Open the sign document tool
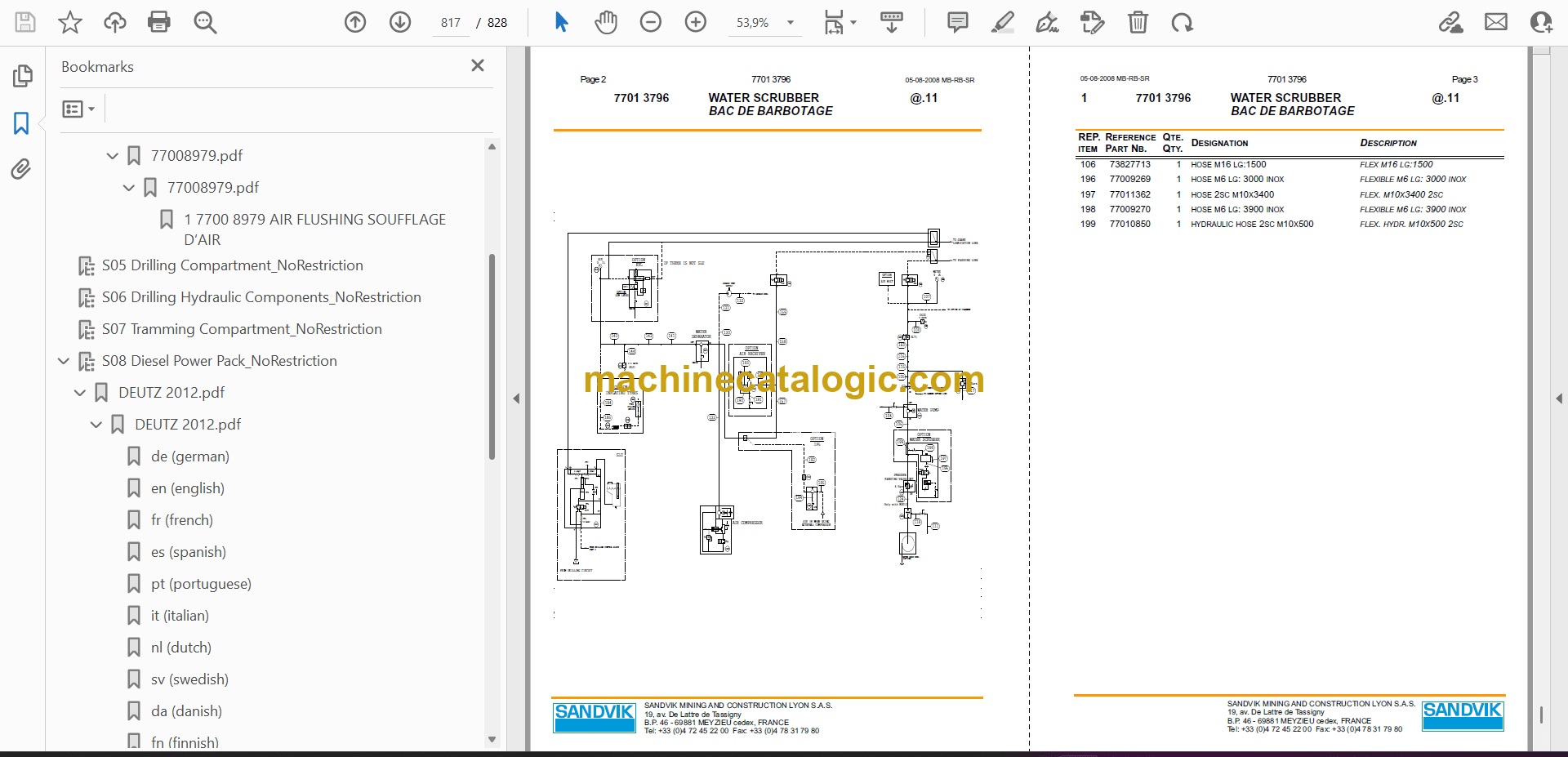The width and height of the screenshot is (1568, 757). [x=1047, y=22]
